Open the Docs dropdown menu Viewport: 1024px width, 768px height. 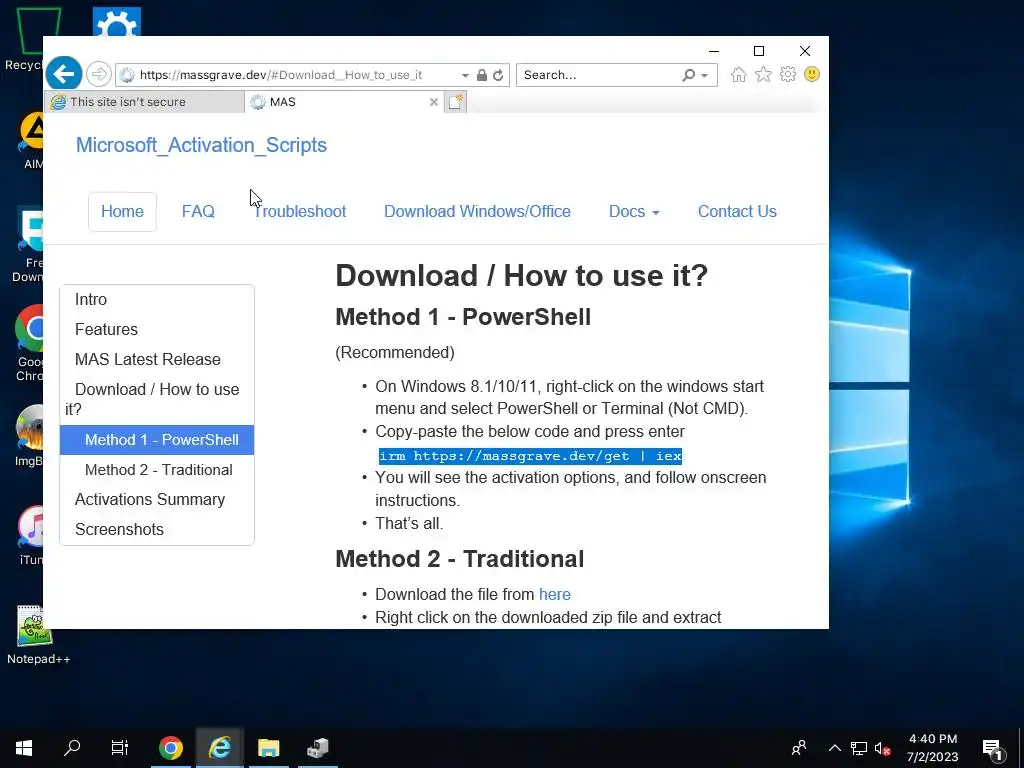pyautogui.click(x=633, y=212)
